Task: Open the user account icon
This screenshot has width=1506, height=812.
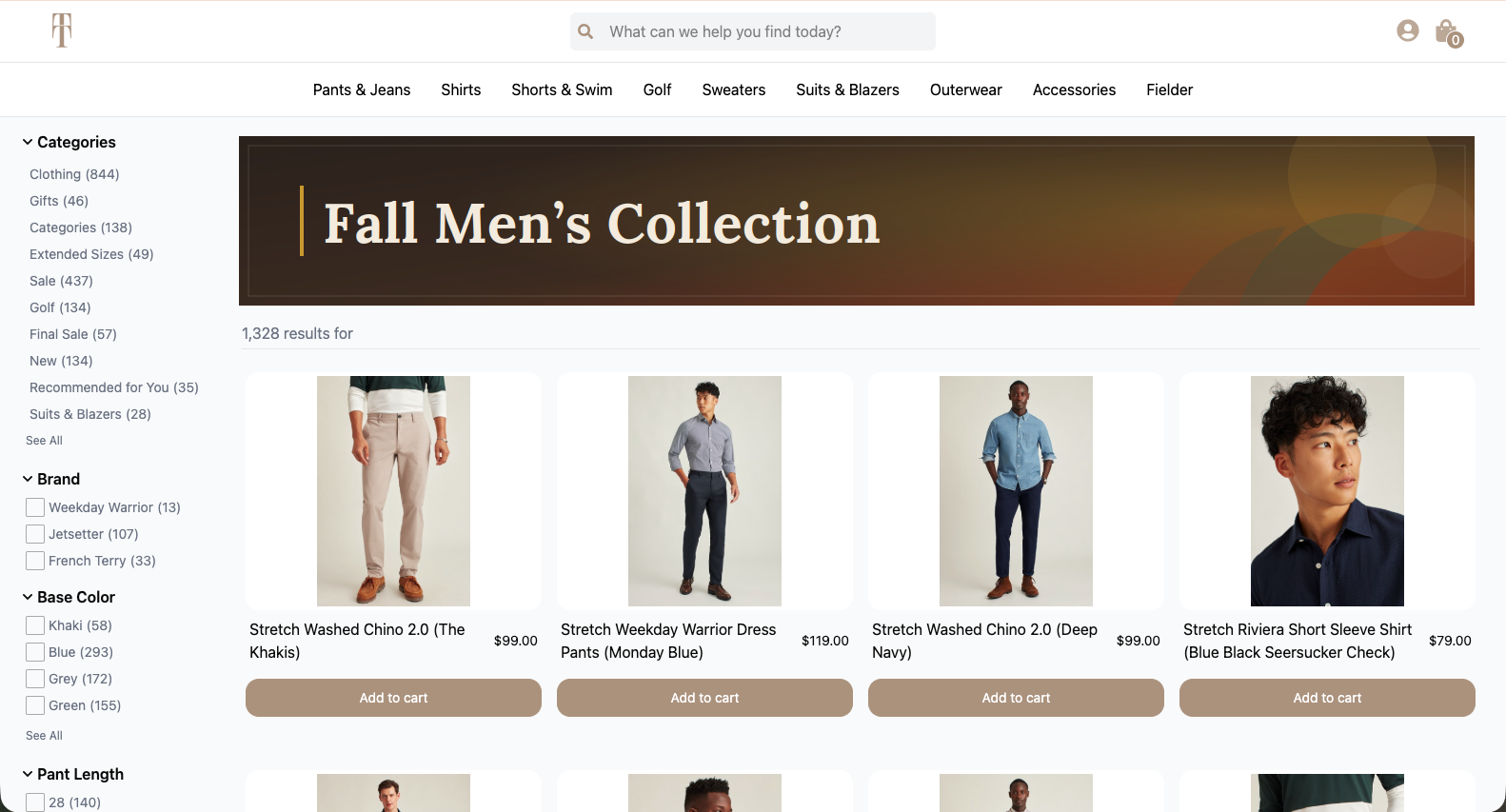Action: tap(1408, 31)
